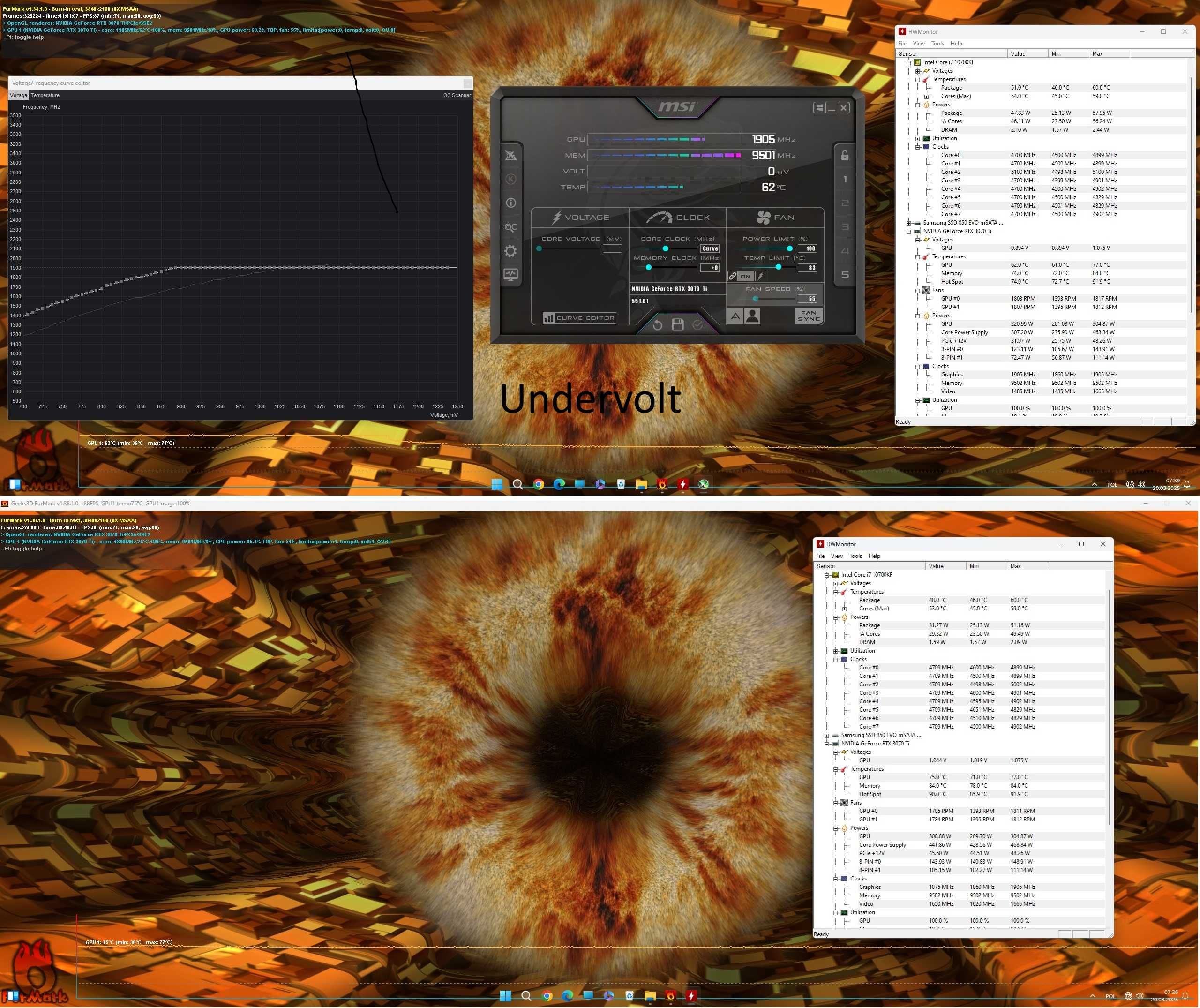Screen dimensions: 1200x1008
Task: Toggle the auto fan speed A button
Action: [735, 316]
